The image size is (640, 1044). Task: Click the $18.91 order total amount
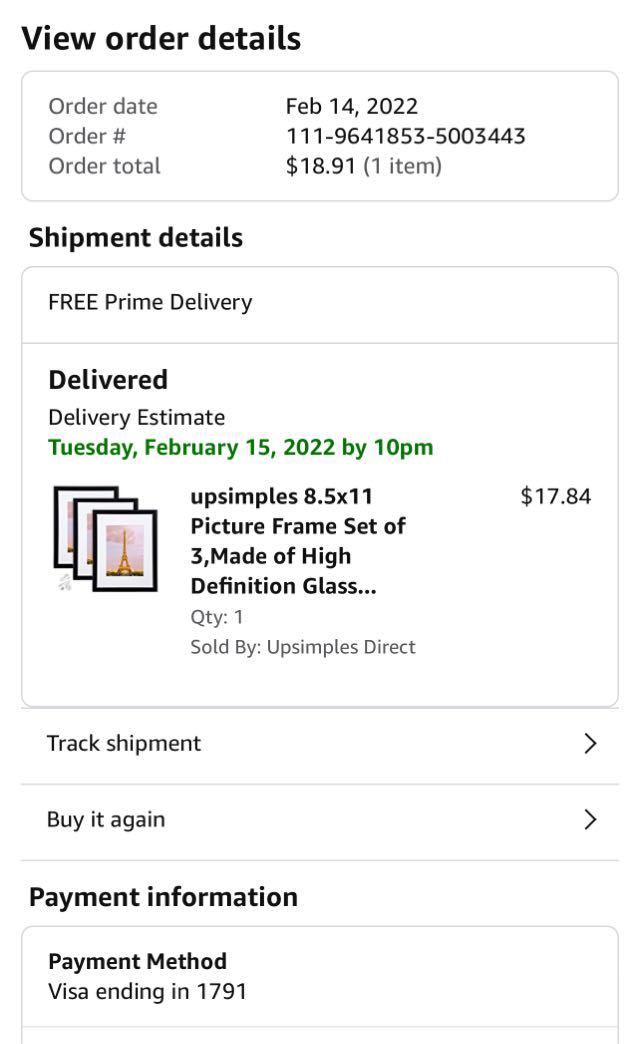pos(321,166)
